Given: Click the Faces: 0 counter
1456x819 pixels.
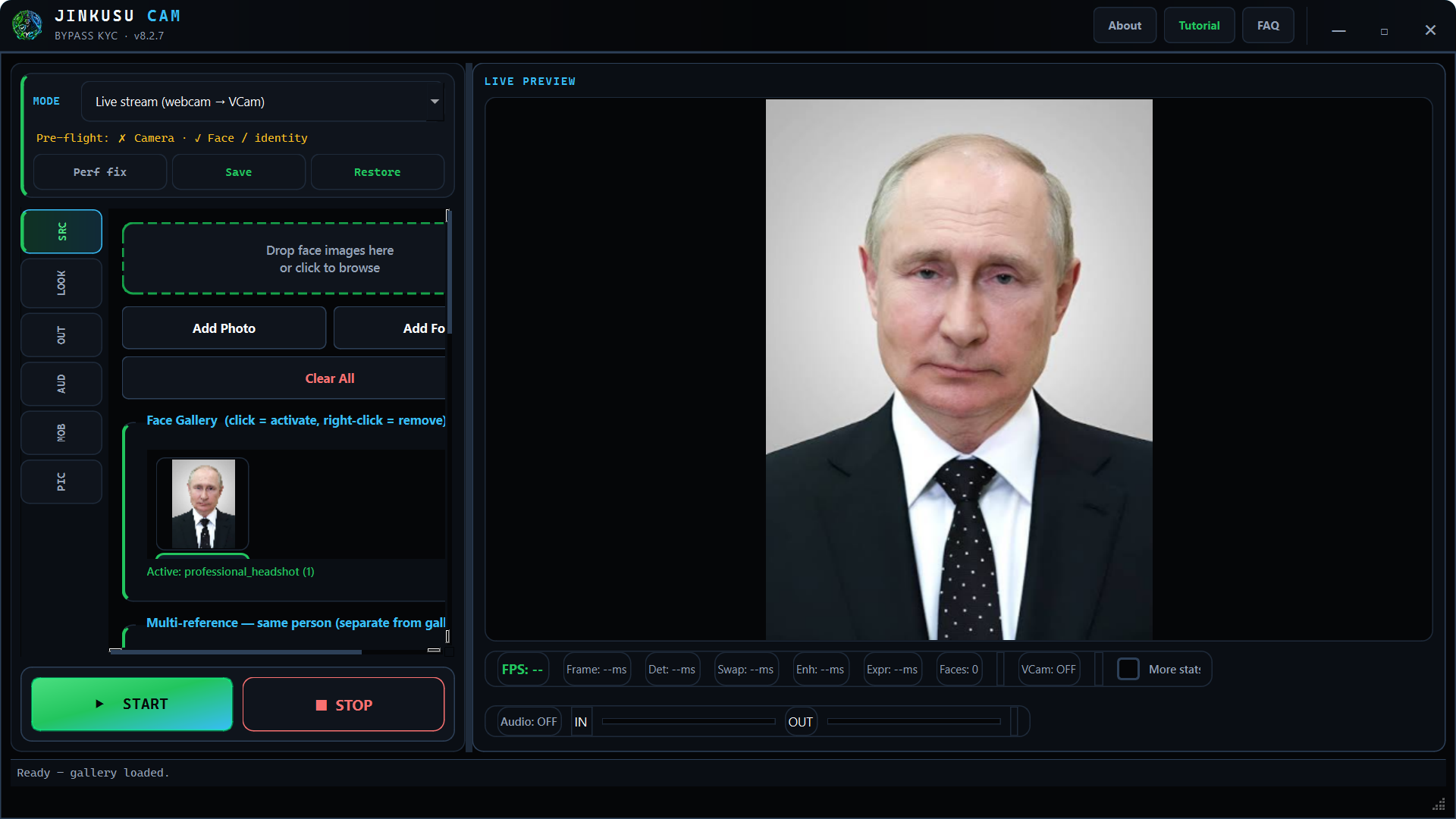Looking at the screenshot, I should coord(959,670).
